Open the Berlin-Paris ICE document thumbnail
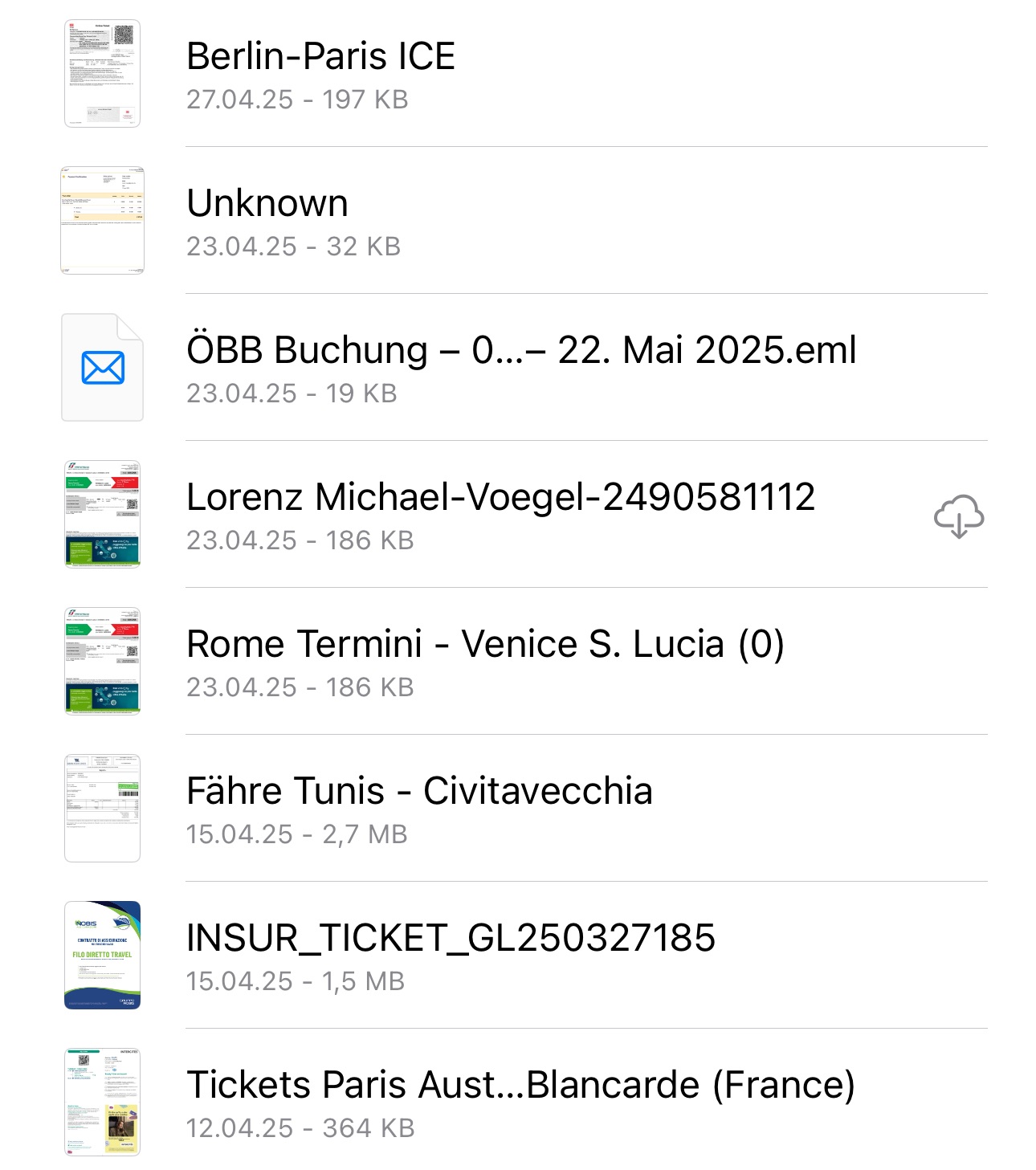This screenshot has height=1170, width=1036. point(103,74)
